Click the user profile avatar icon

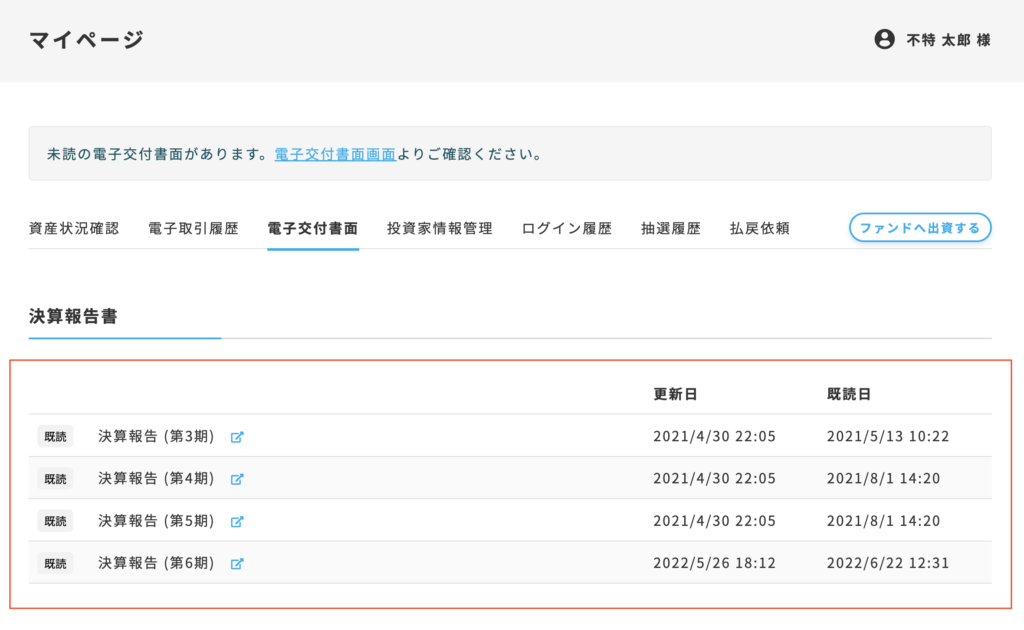click(884, 40)
